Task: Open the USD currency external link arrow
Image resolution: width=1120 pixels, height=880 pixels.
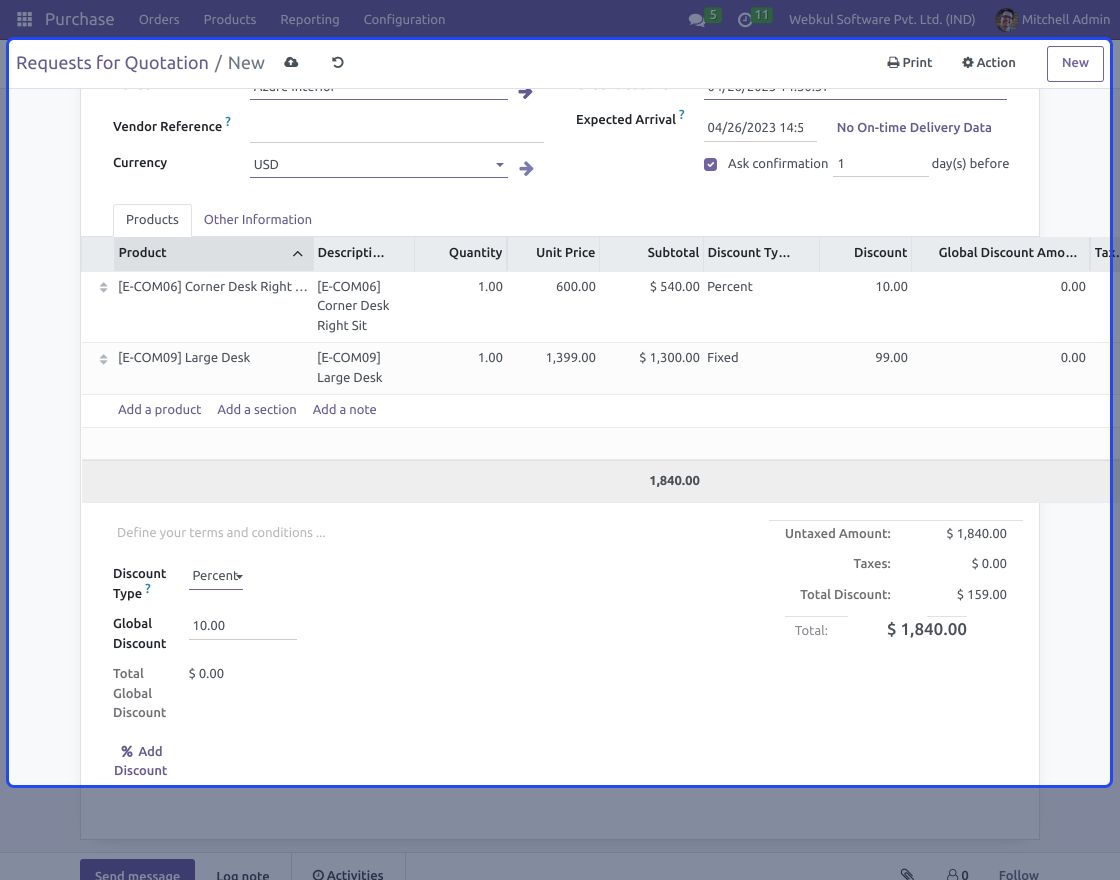Action: [526, 169]
